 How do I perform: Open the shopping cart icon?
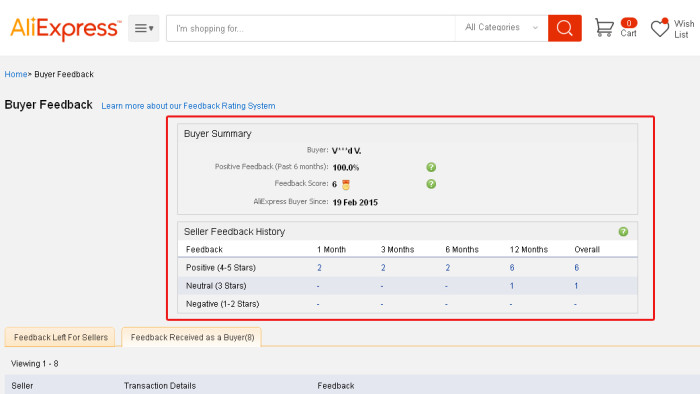[604, 28]
